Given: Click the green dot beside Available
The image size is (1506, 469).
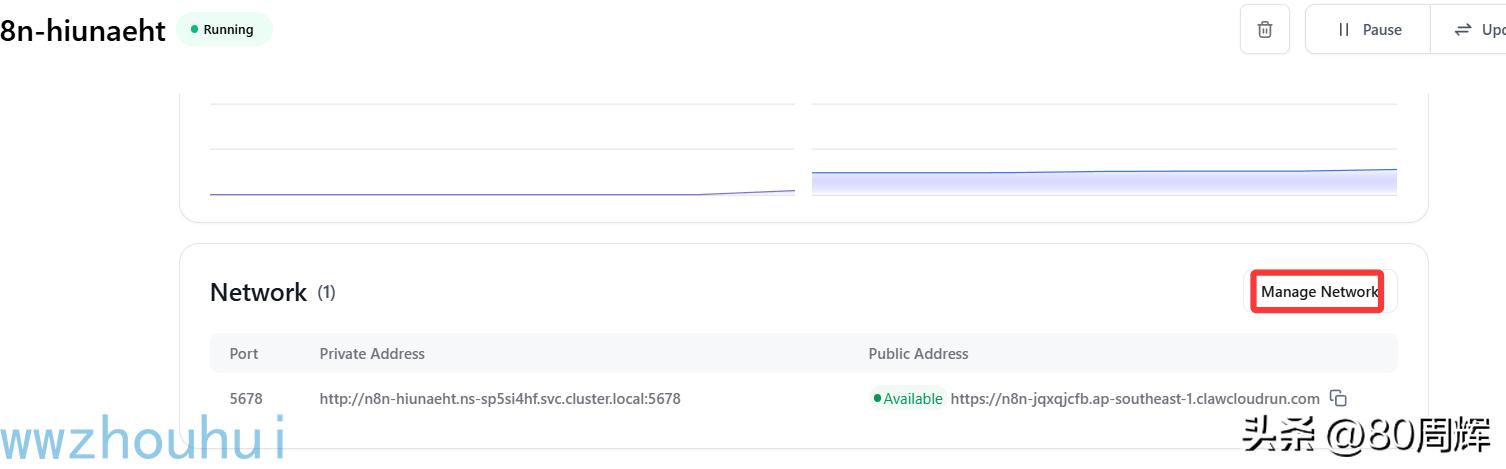Looking at the screenshot, I should (877, 398).
